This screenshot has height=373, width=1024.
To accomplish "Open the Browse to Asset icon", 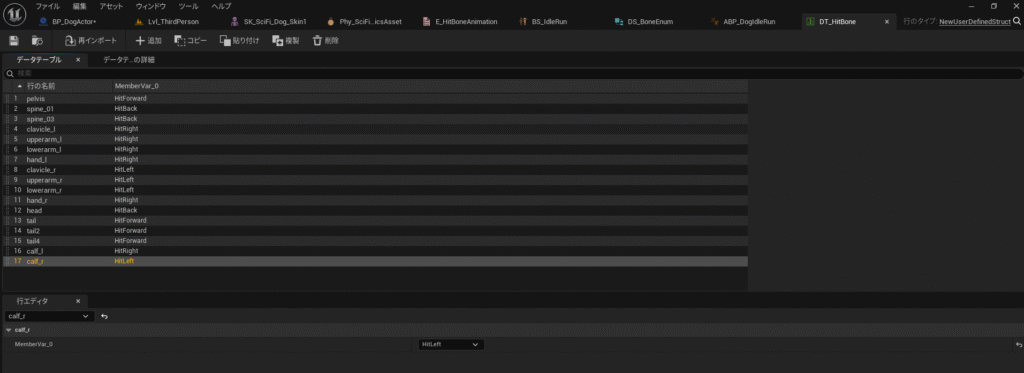I will [x=37, y=41].
